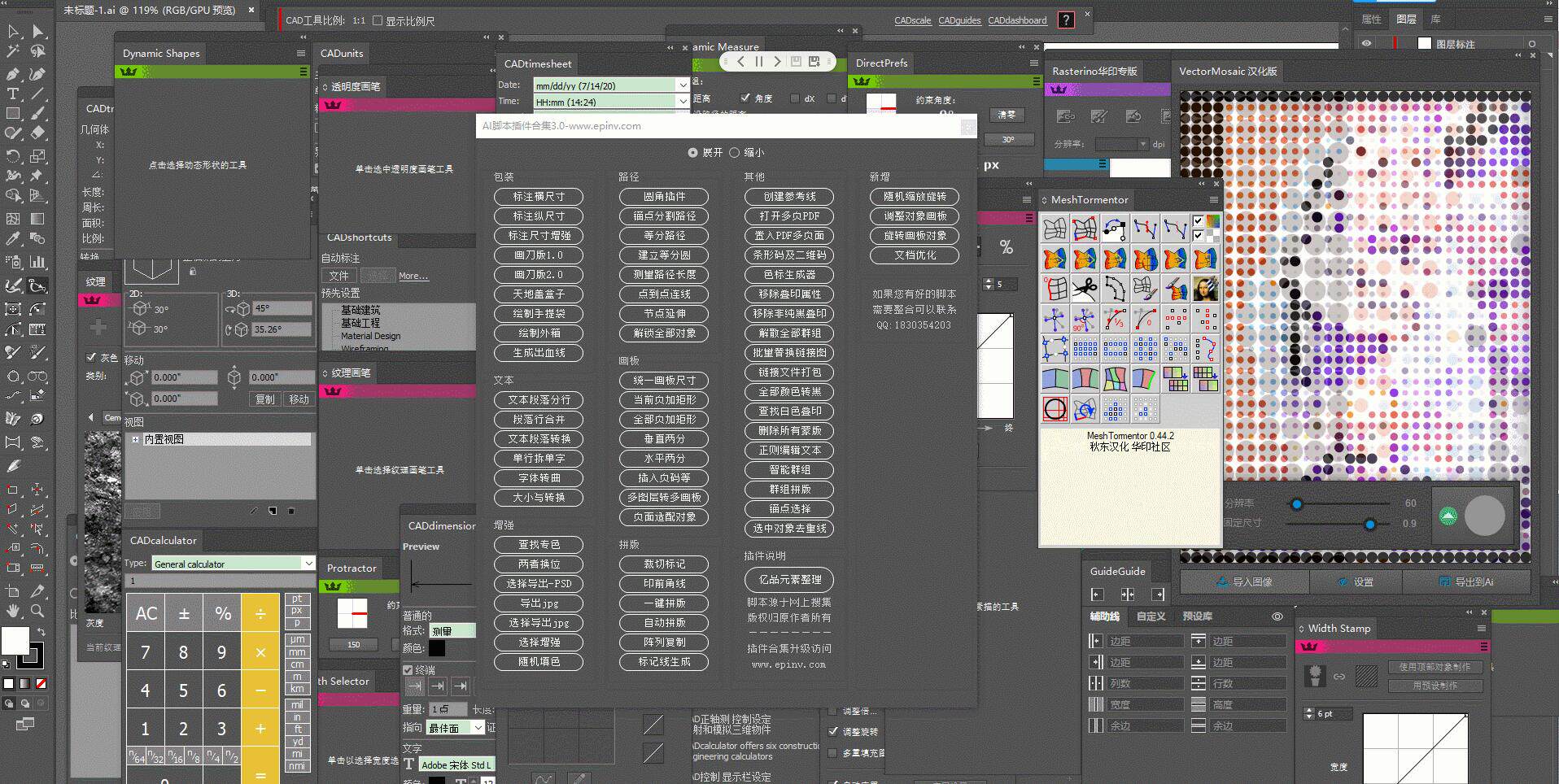Select the Rectangle tool
This screenshot has height=784, width=1559.
14,114
